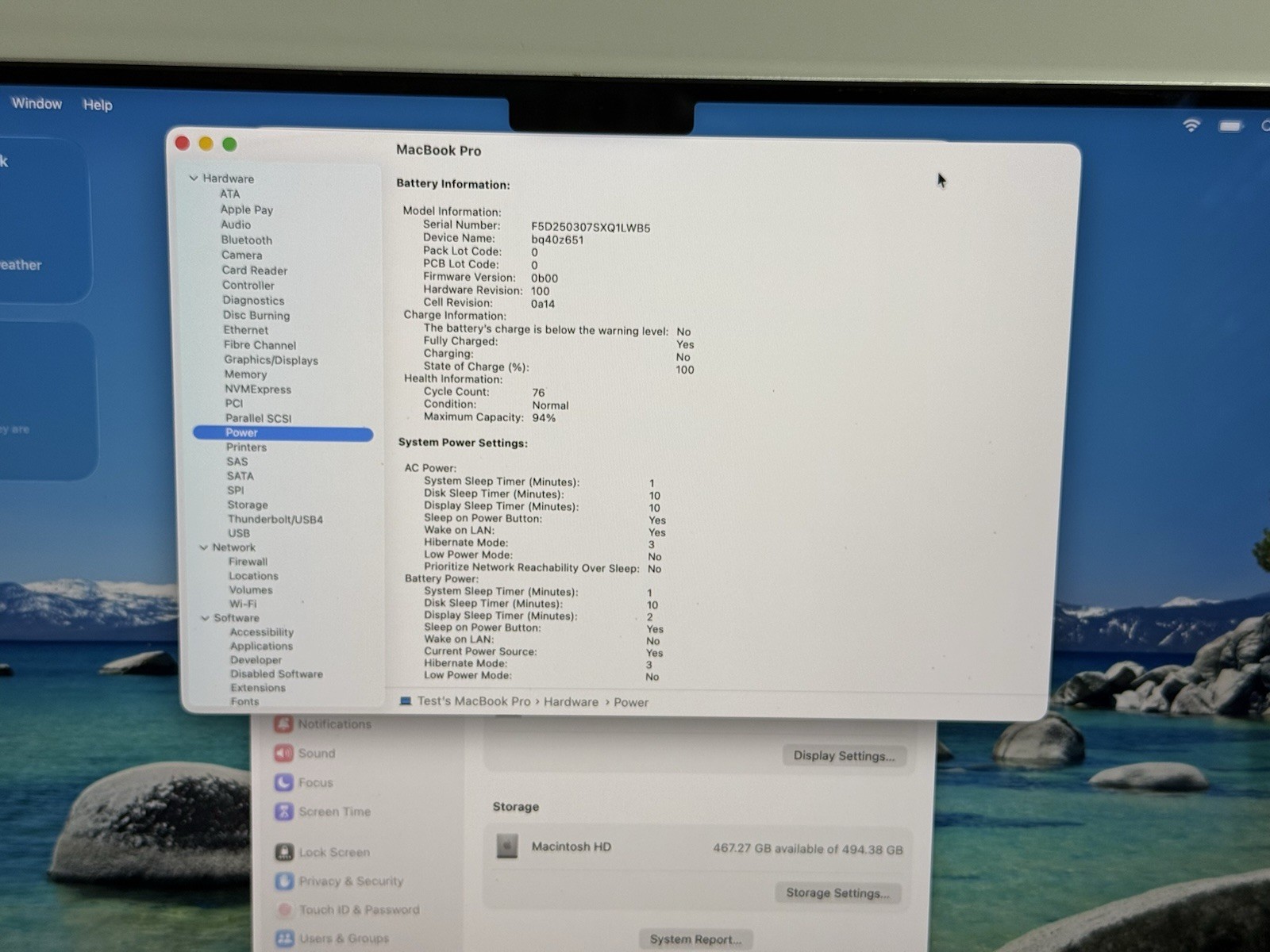Select Volumes under Network
This screenshot has width=1270, height=952.
[x=251, y=590]
